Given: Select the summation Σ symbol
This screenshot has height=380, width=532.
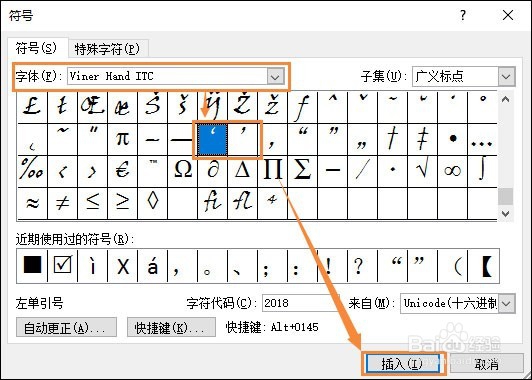Looking at the screenshot, I should [302, 171].
